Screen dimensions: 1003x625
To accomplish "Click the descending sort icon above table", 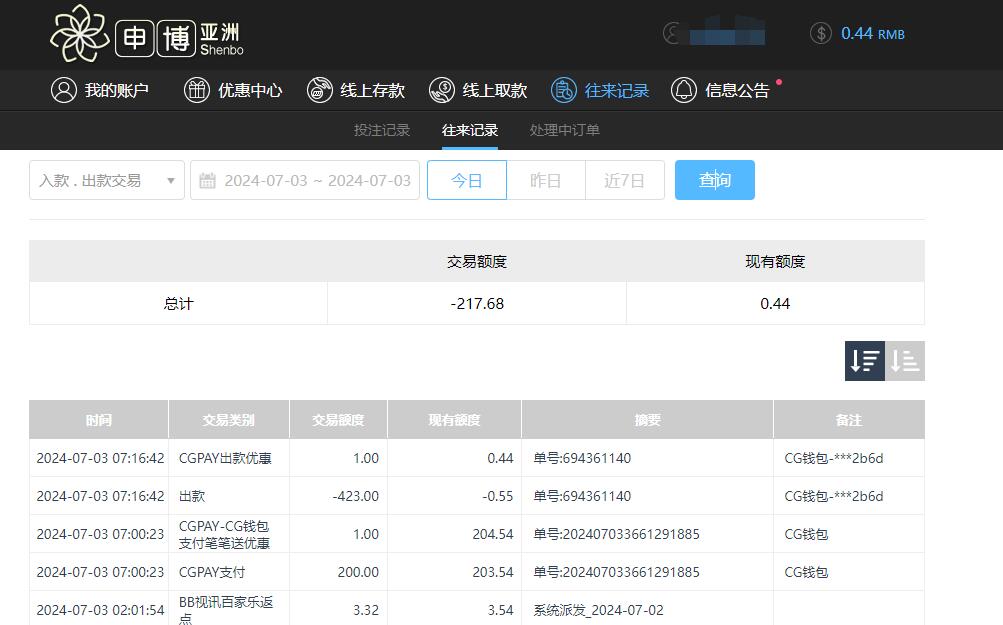I will (x=864, y=361).
